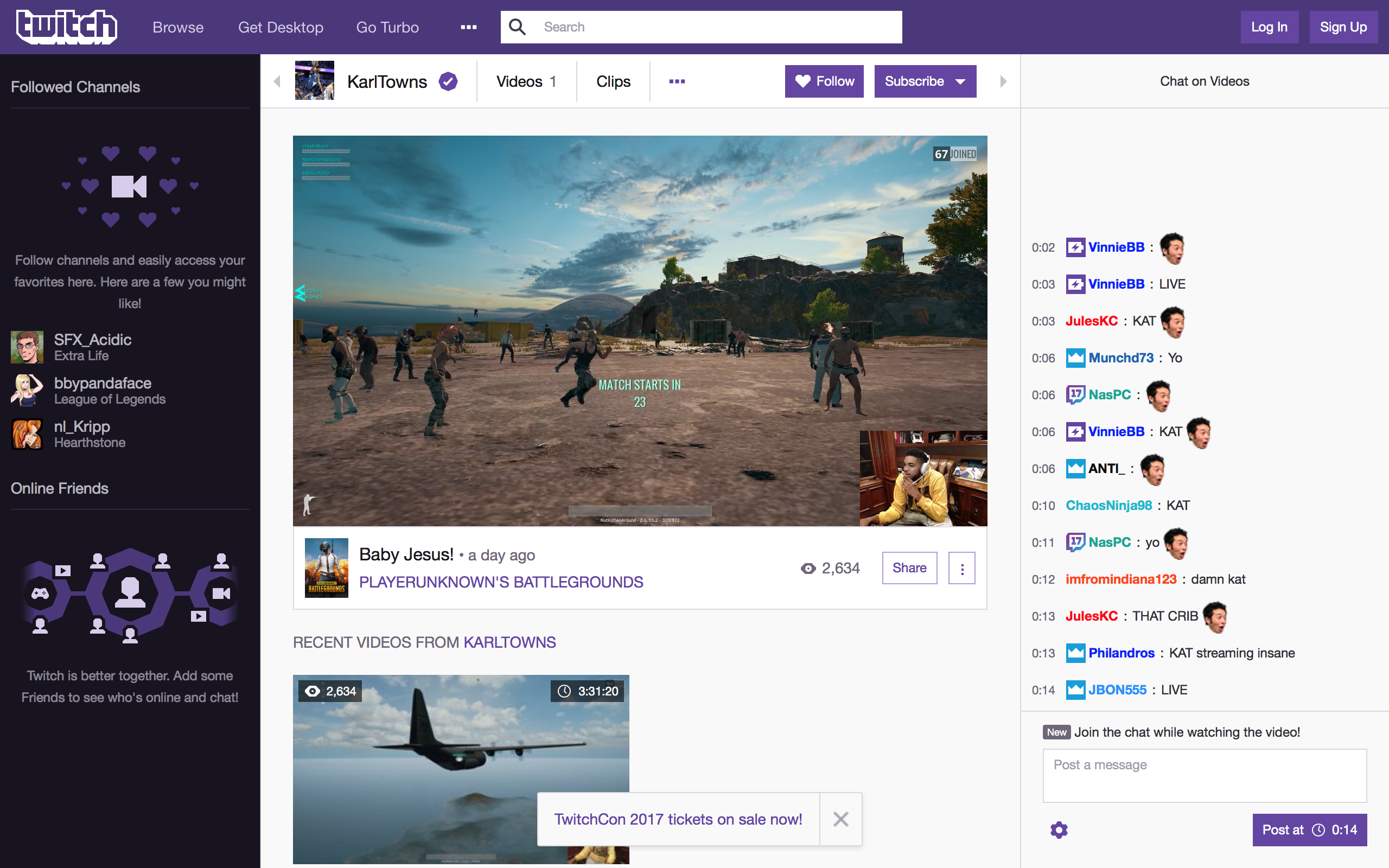Open the Subscribe dropdown

tap(925, 81)
